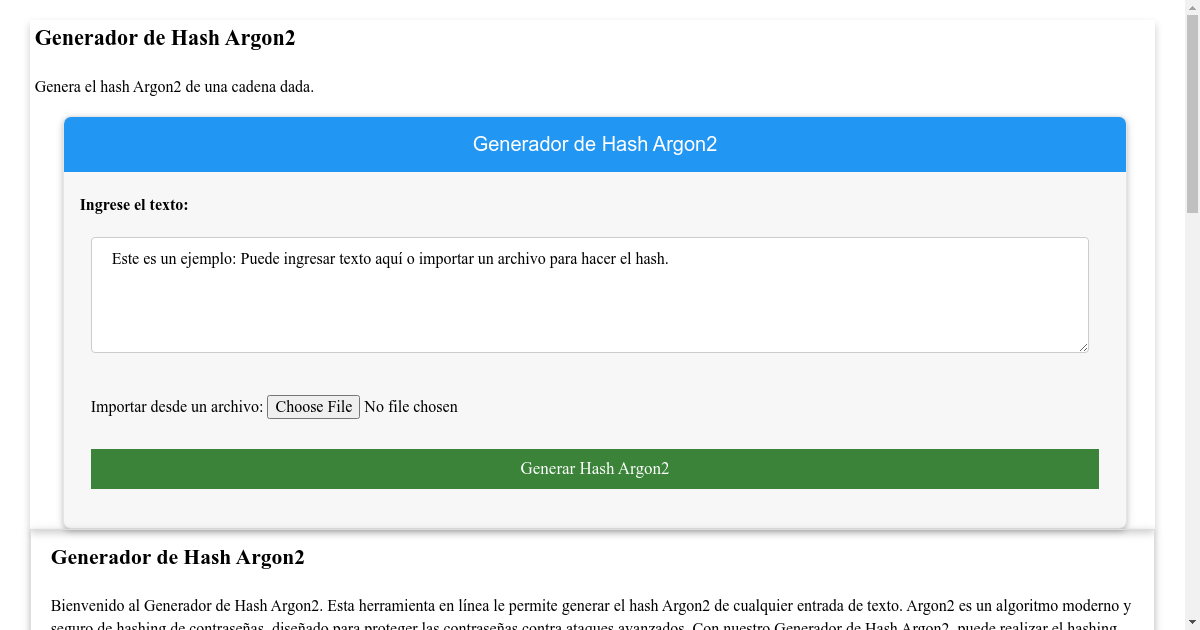Click the page title 'Generador de Hash Argon2'
Viewport: 1200px width, 630px height.
click(165, 38)
